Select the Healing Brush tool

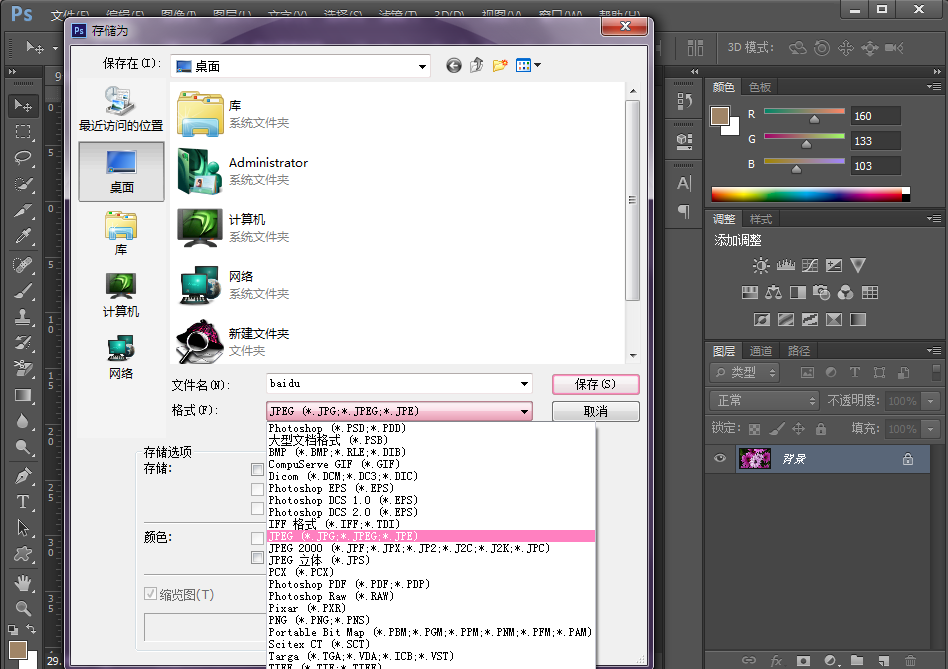pos(23,264)
